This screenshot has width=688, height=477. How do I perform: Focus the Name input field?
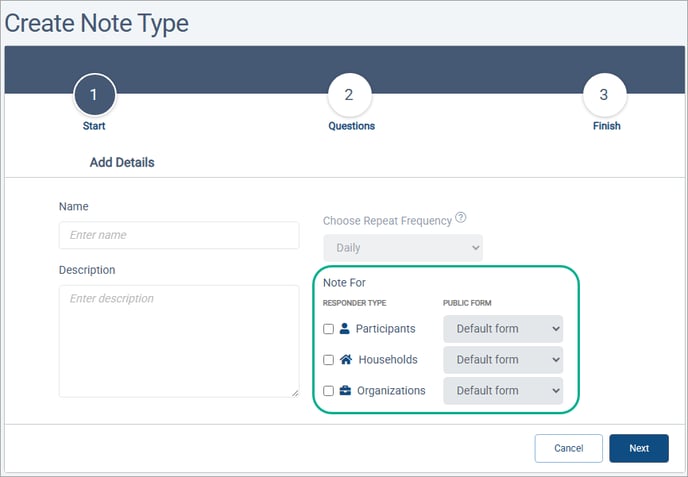[179, 235]
